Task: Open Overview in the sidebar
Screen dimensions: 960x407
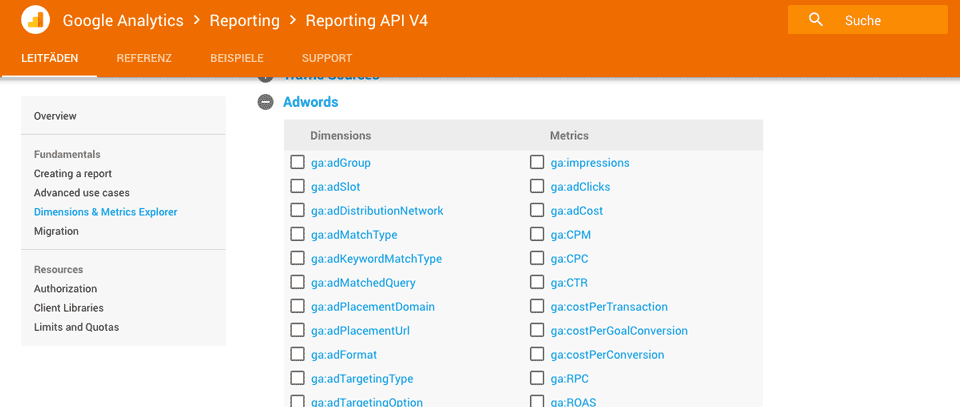Action: (x=55, y=116)
